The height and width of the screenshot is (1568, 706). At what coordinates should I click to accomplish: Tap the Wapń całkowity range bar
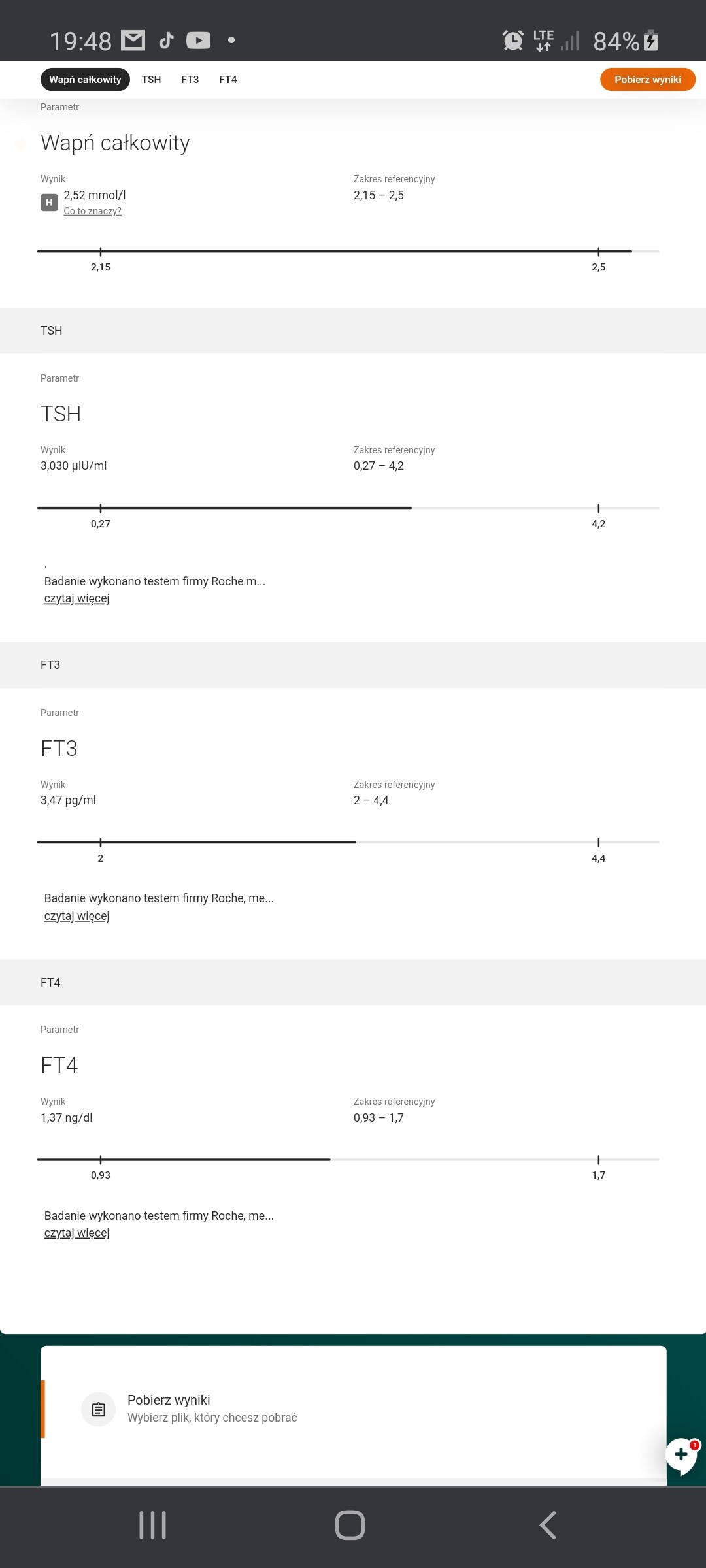(x=348, y=251)
